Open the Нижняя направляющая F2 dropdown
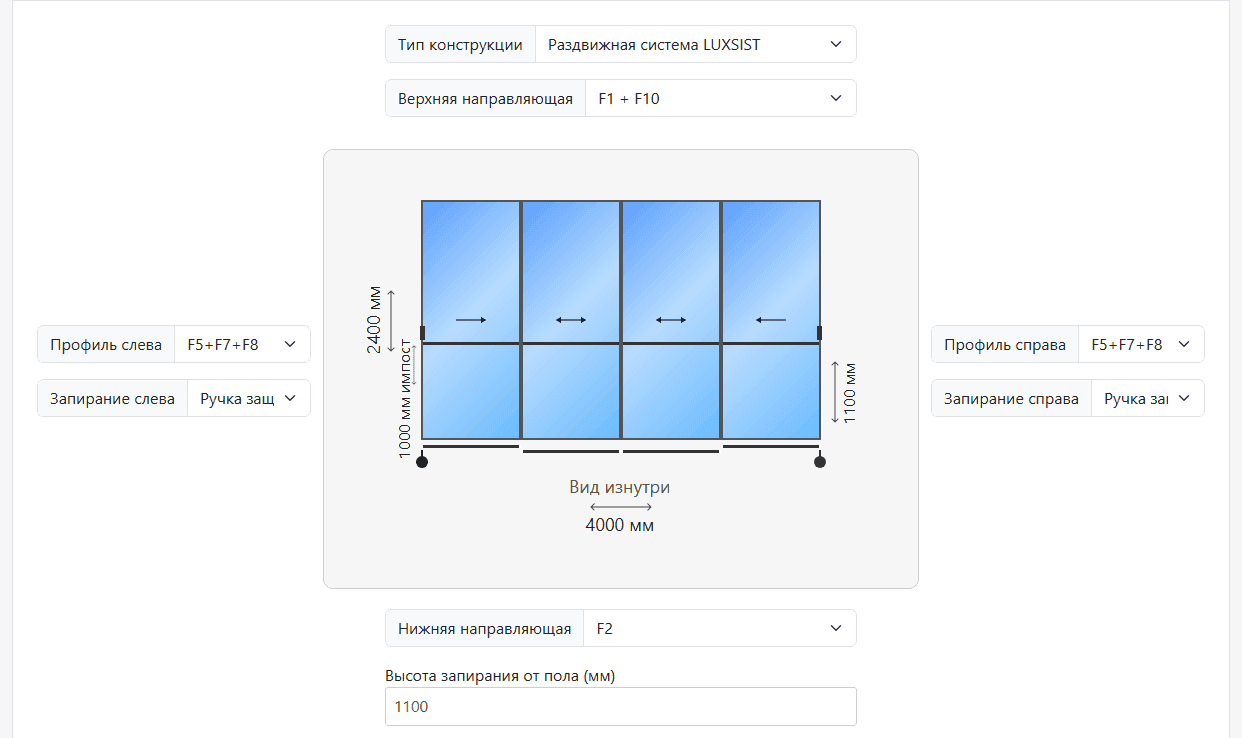 click(x=720, y=628)
